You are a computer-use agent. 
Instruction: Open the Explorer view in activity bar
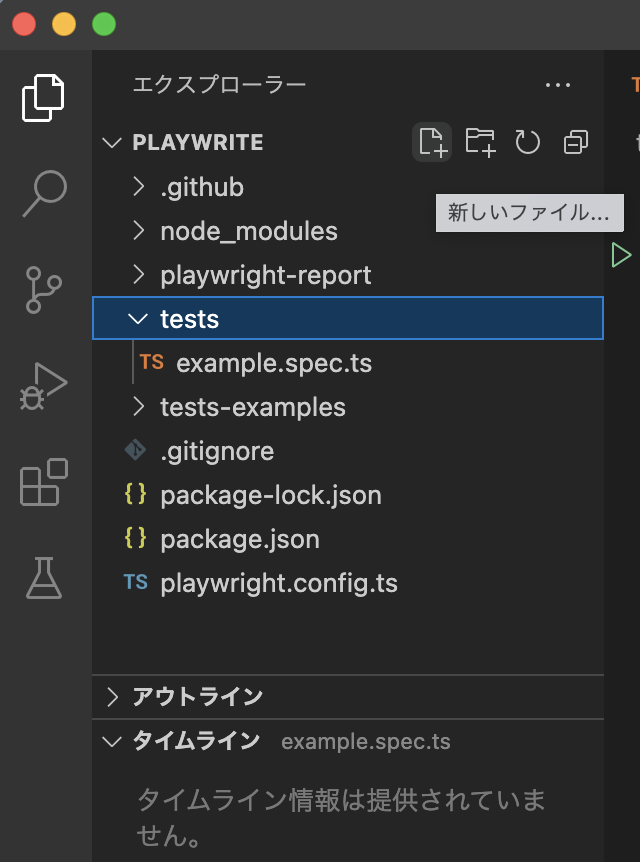tap(43, 98)
